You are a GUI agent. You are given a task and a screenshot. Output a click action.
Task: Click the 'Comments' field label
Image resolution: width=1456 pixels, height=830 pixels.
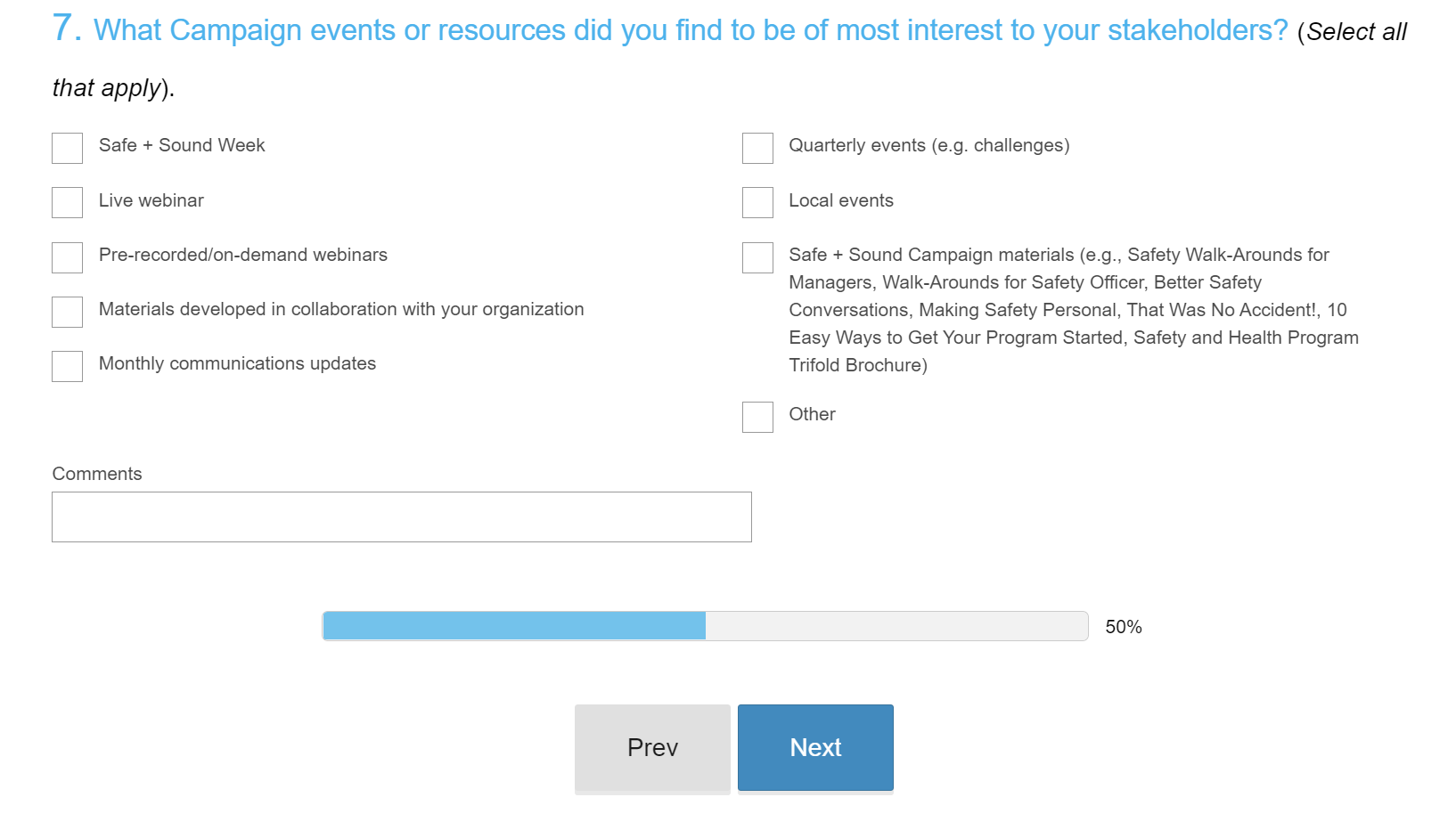click(97, 474)
